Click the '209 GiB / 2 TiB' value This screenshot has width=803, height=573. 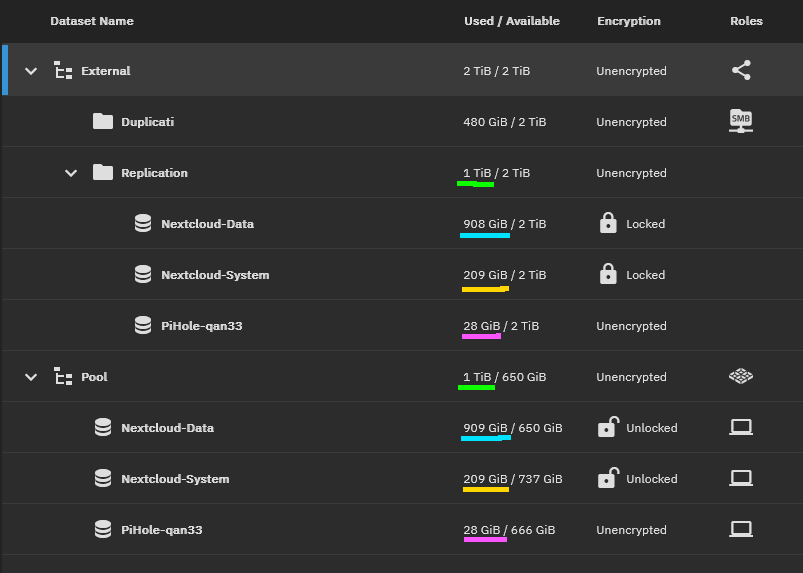pos(504,275)
